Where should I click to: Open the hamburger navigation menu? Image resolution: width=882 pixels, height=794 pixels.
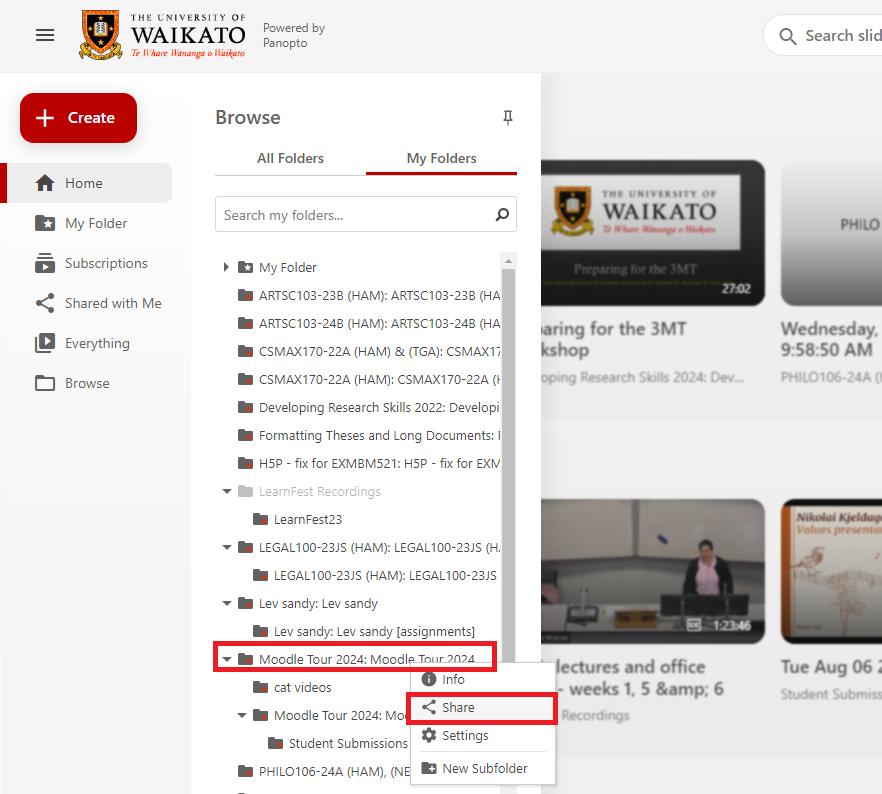pos(45,35)
